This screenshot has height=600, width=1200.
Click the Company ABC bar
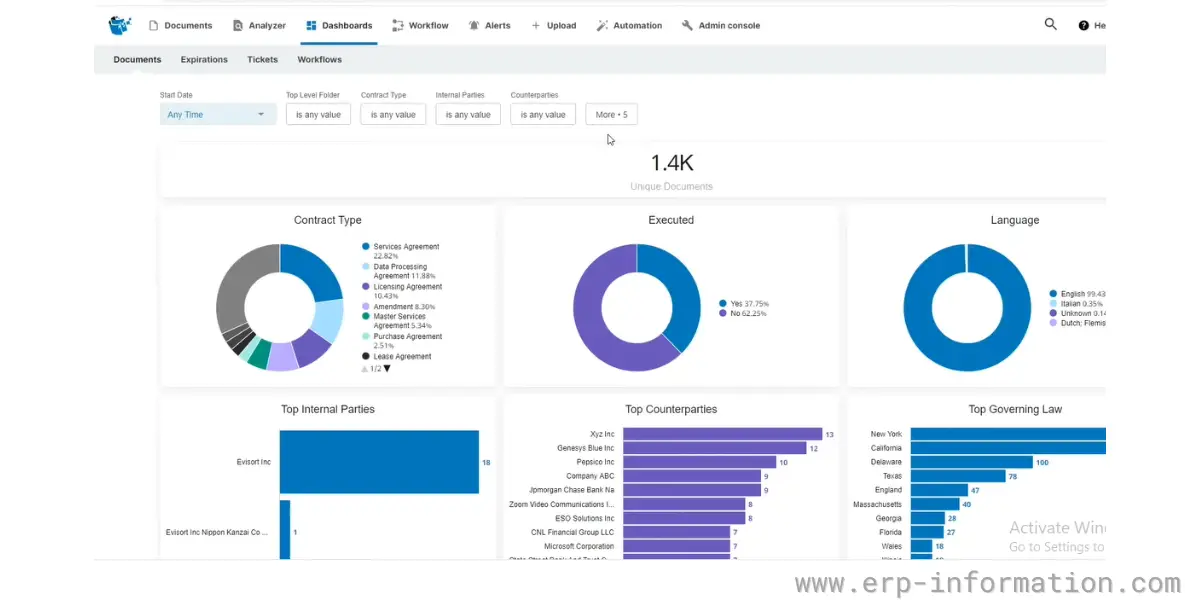click(x=692, y=476)
